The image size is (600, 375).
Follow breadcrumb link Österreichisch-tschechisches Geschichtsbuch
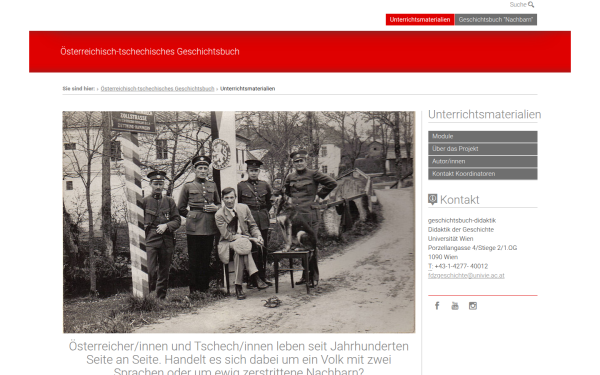[x=157, y=89]
